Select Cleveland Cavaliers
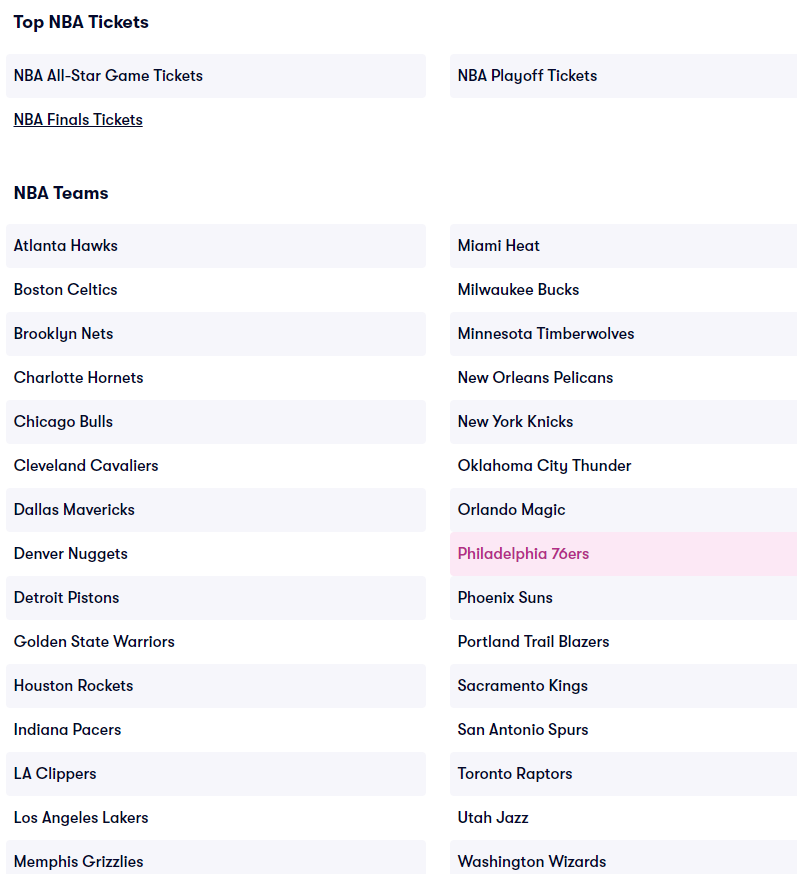The width and height of the screenshot is (797, 874). pos(216,466)
